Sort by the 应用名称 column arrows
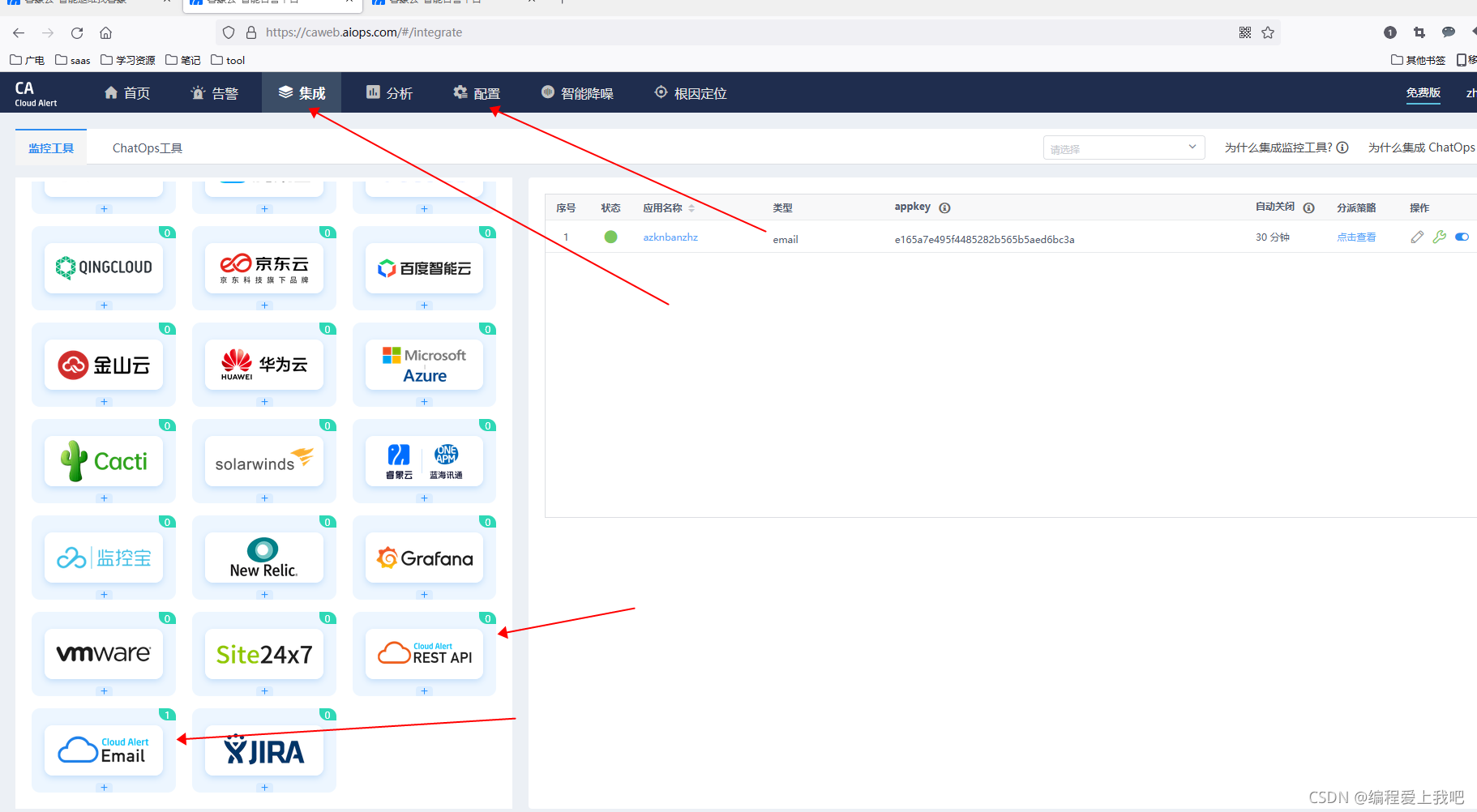 pos(691,208)
